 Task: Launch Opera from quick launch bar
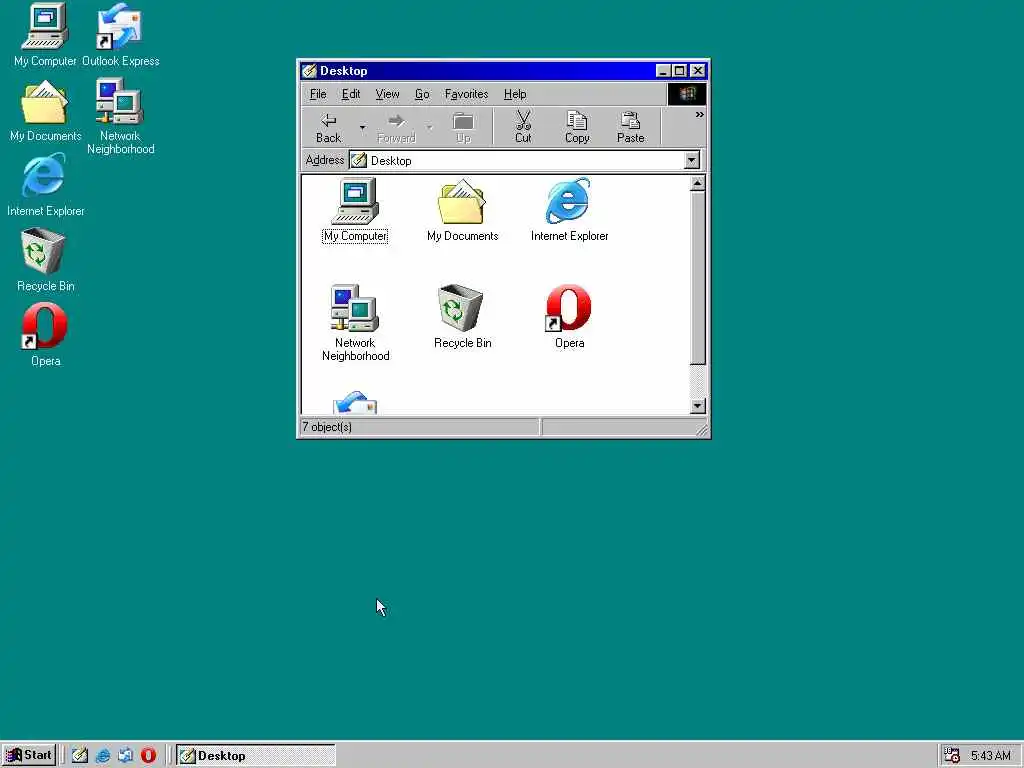(148, 756)
